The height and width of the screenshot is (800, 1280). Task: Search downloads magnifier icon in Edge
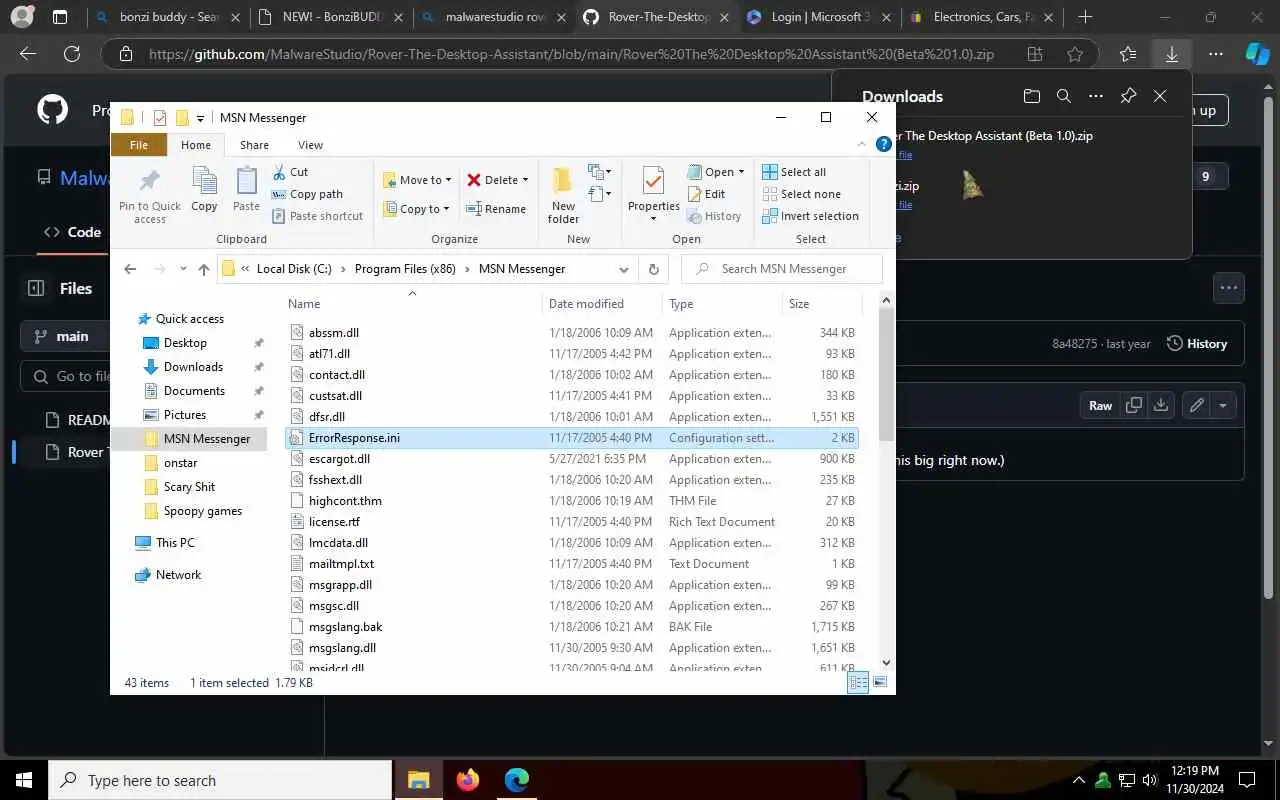1064,96
